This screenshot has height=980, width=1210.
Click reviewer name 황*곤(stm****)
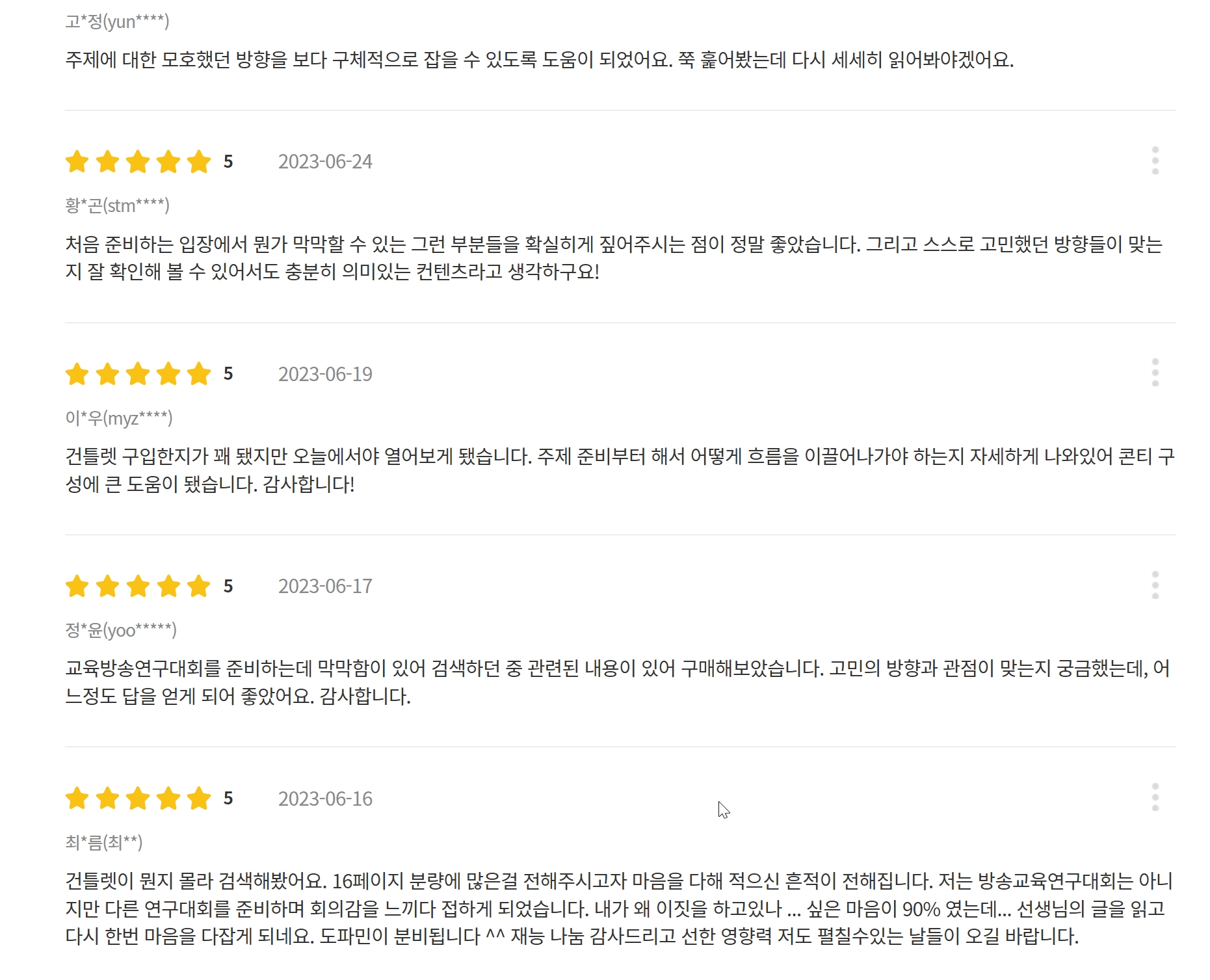tap(117, 205)
